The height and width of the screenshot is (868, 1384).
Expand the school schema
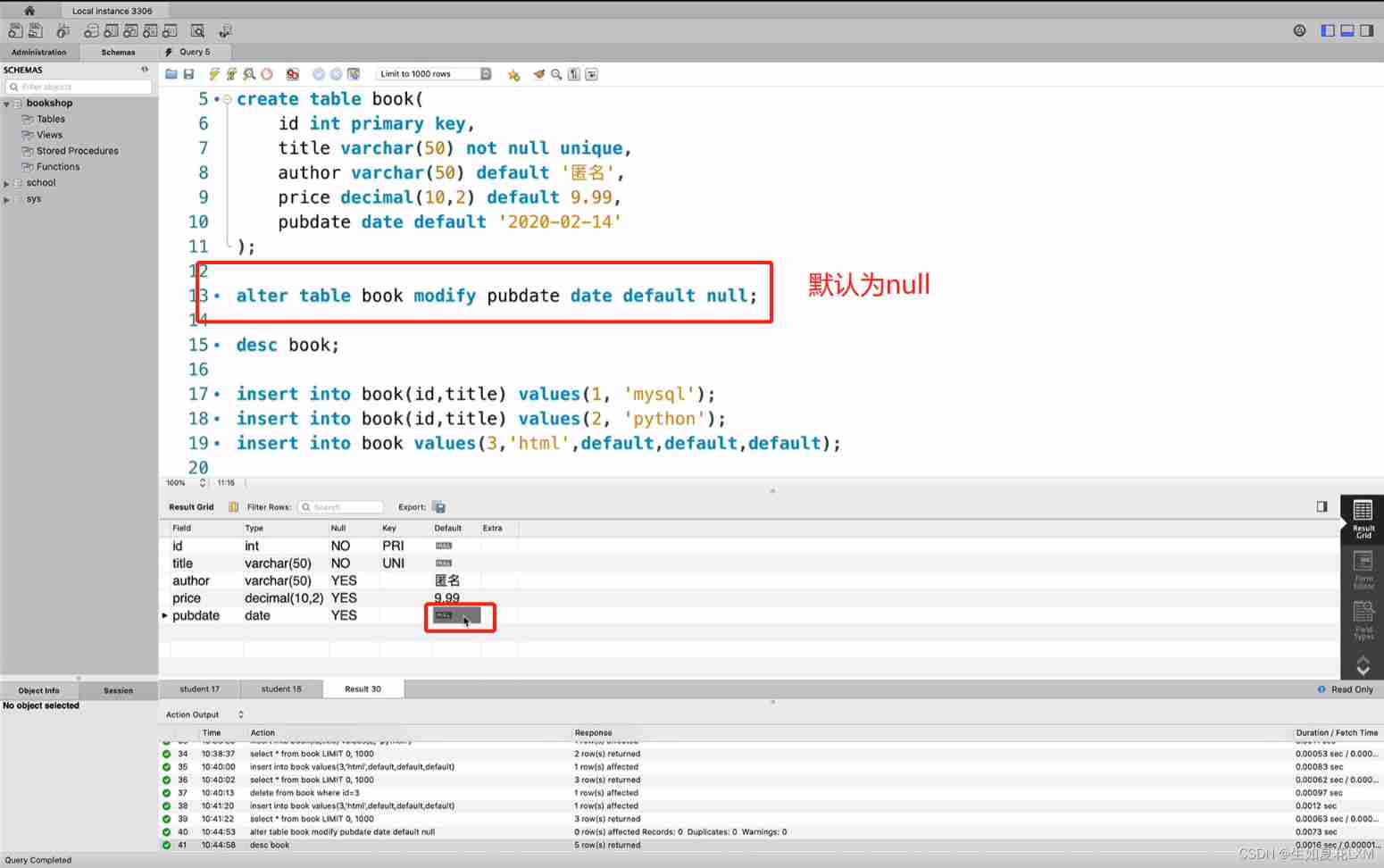pos(6,183)
